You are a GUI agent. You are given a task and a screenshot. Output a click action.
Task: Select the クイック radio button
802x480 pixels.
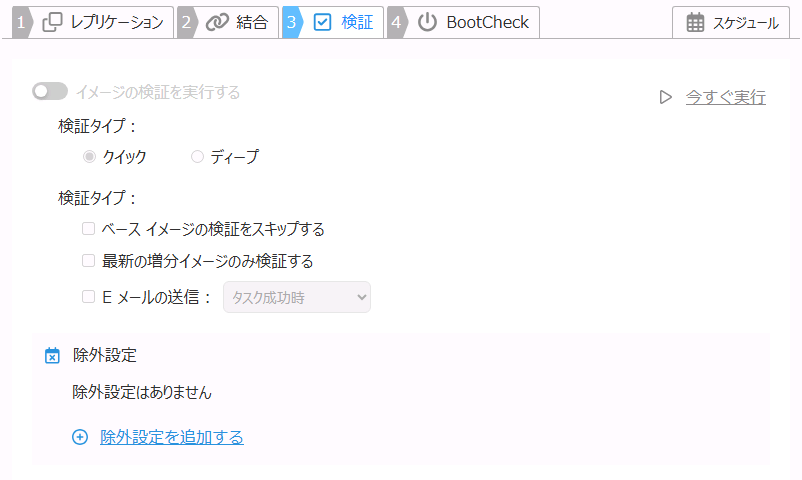tap(90, 156)
